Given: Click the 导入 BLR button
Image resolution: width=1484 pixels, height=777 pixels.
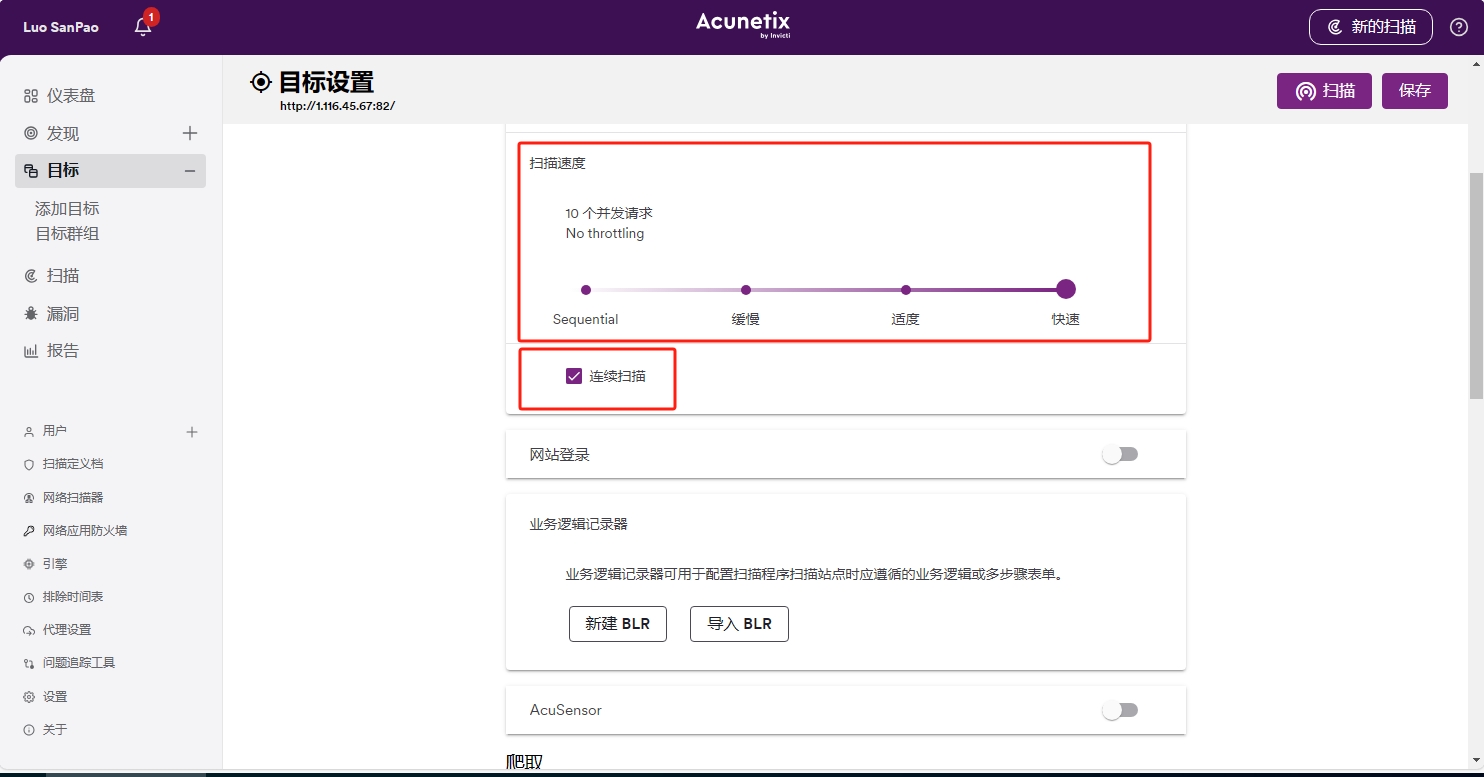Looking at the screenshot, I should coord(739,624).
